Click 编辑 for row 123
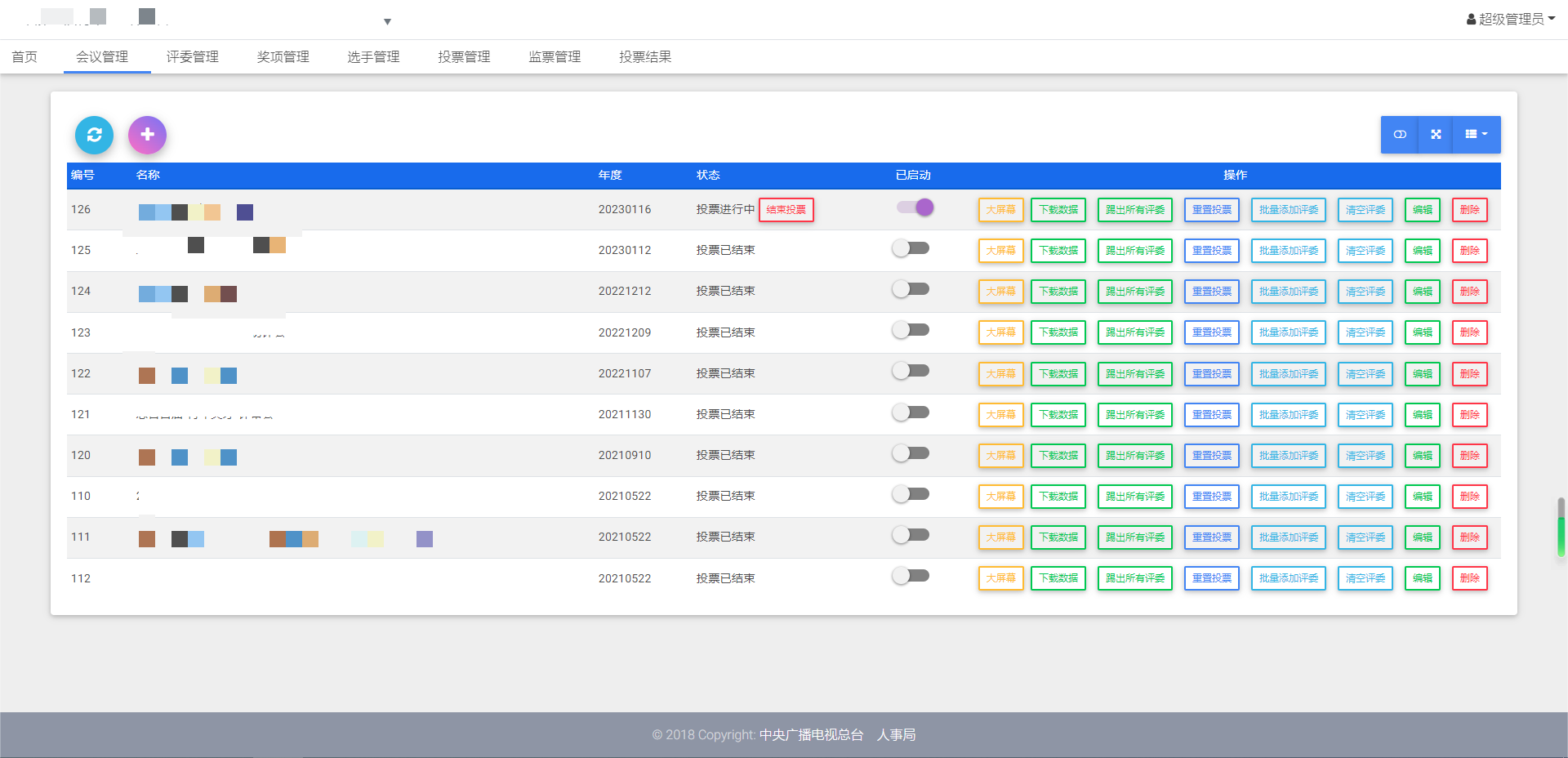1568x758 pixels. point(1423,332)
